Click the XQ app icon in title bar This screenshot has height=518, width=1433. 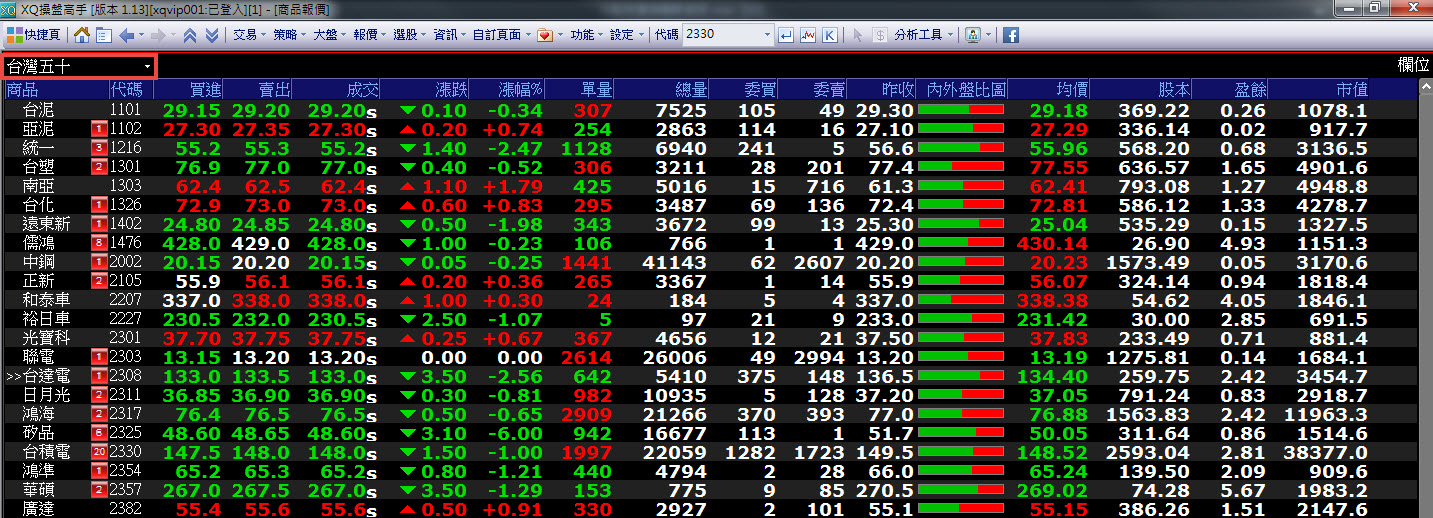(10, 8)
